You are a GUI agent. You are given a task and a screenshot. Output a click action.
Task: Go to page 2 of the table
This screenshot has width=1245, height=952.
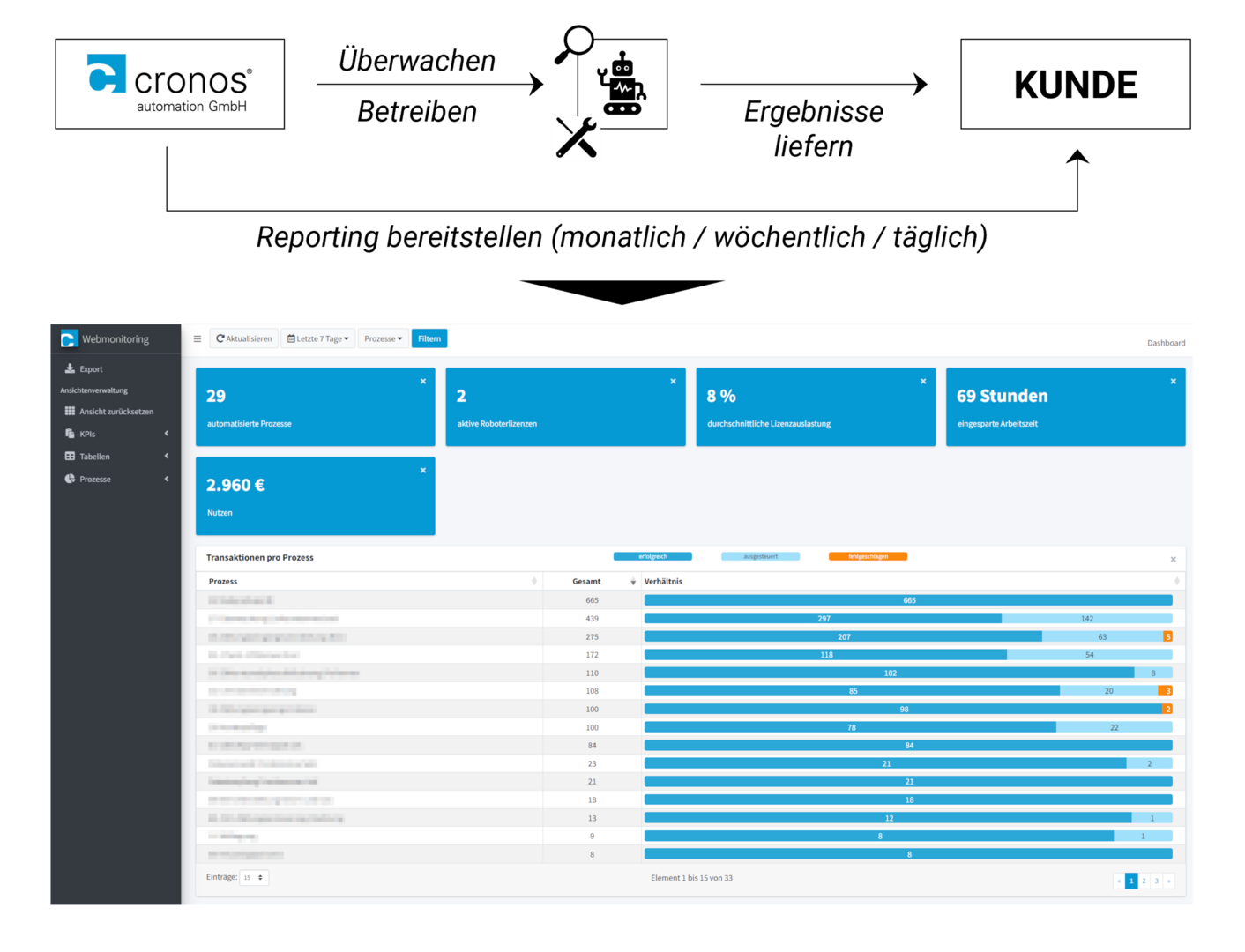pyautogui.click(x=1144, y=881)
